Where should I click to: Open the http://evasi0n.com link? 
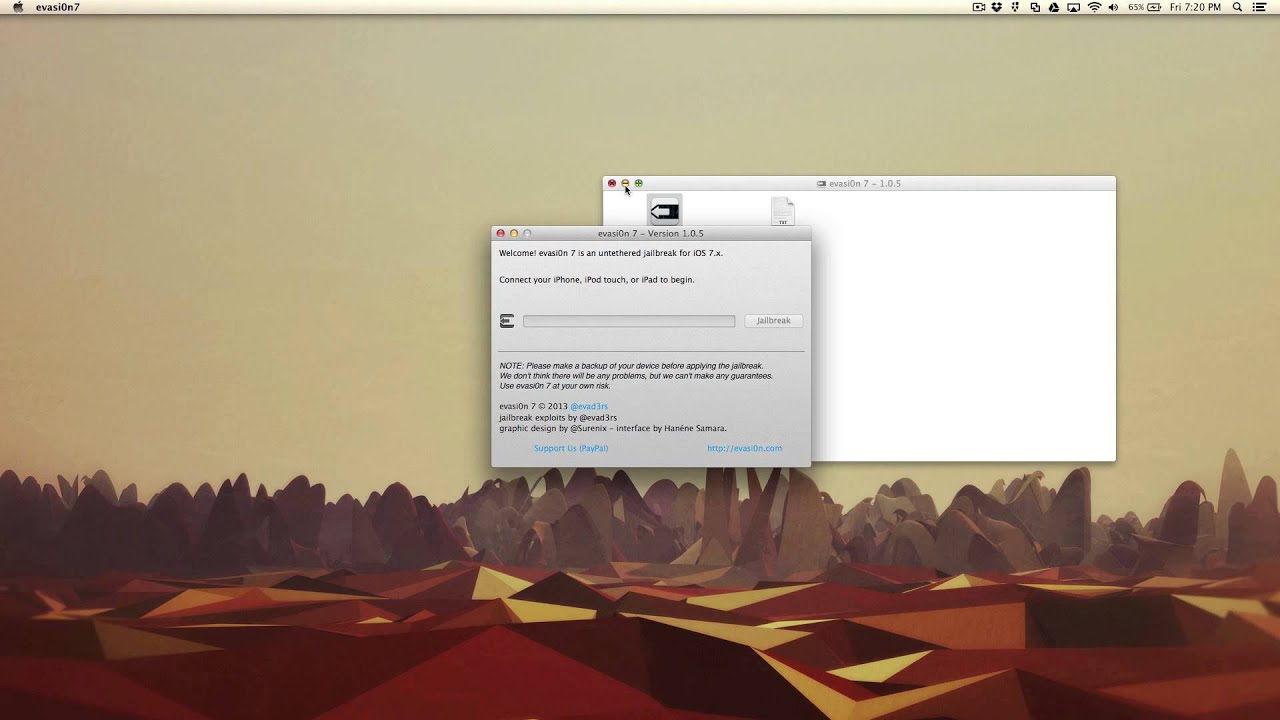coord(744,448)
